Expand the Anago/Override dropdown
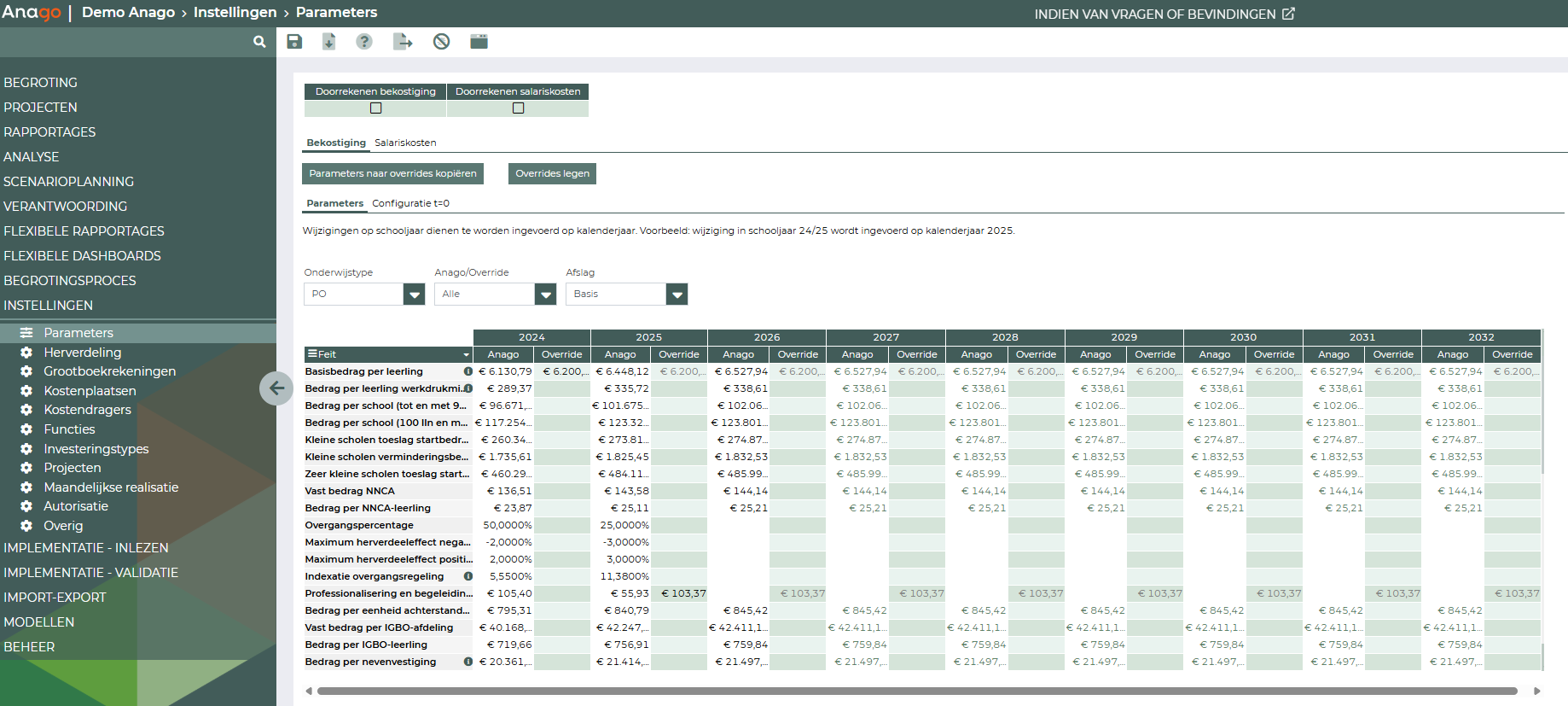Screen dimensions: 1568x706 [x=545, y=295]
